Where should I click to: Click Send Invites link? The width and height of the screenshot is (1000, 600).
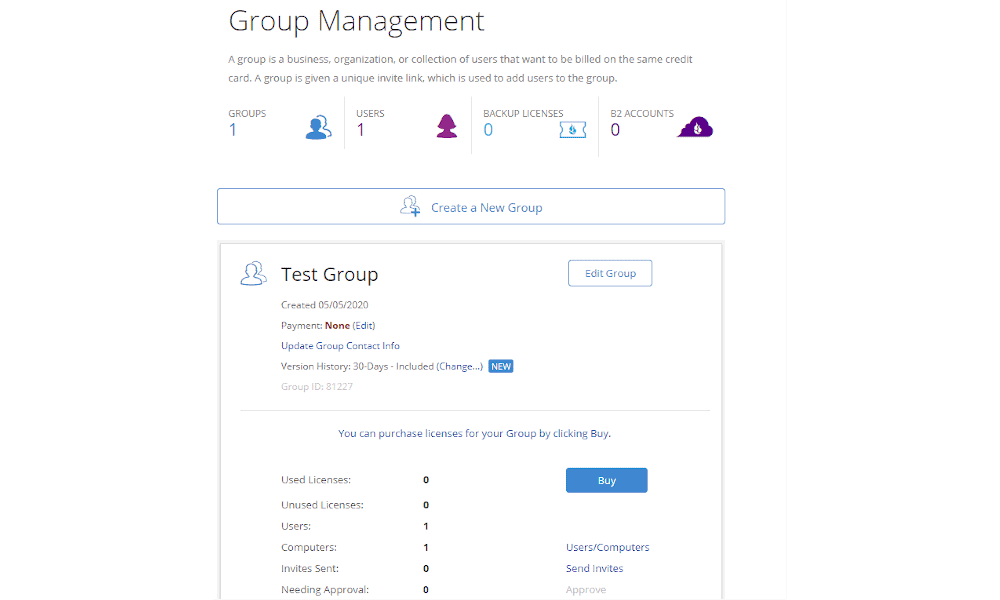[x=594, y=568]
